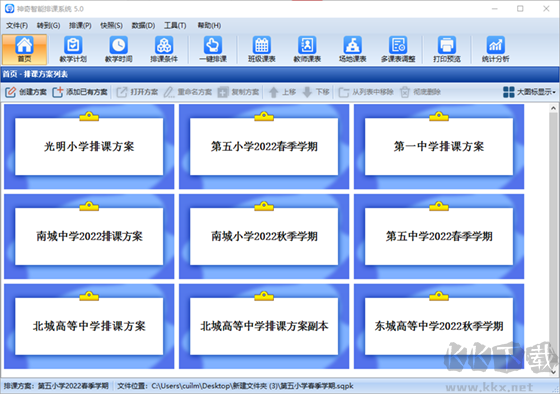Run 一键排课 from the toolbar

(213, 49)
